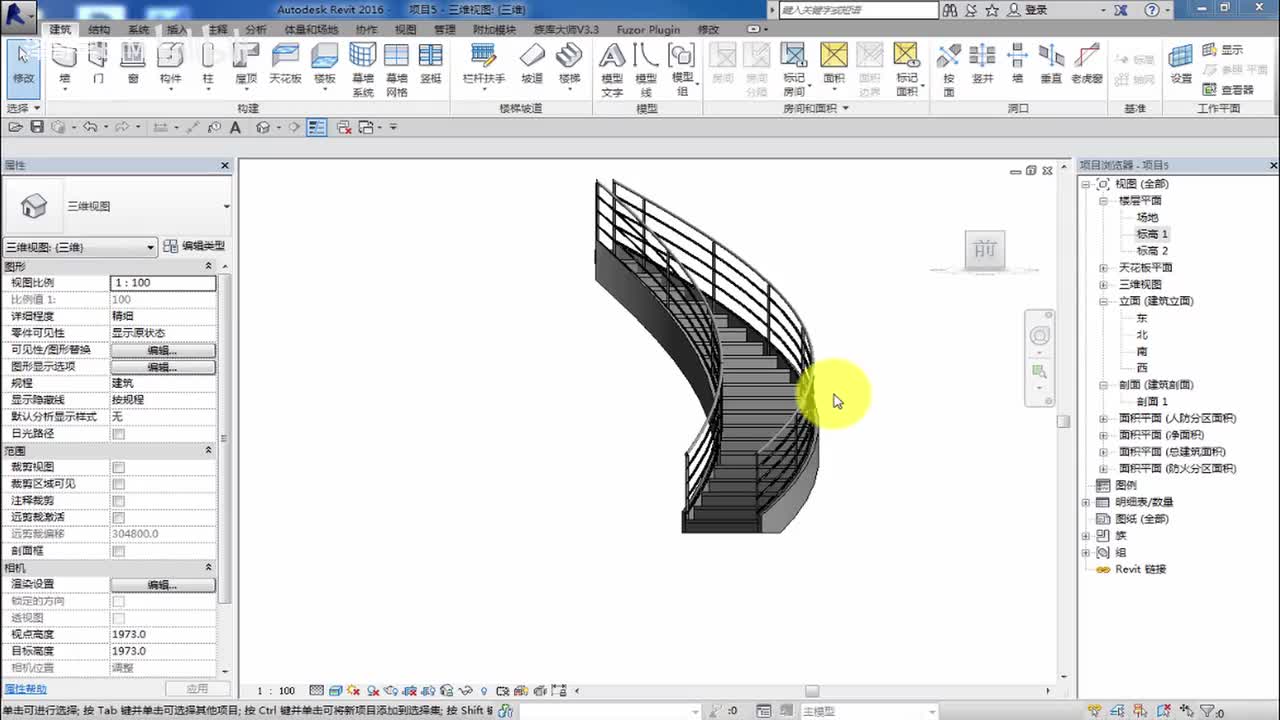
Task: Select the 面积 (Area) tool
Action: pos(834,64)
